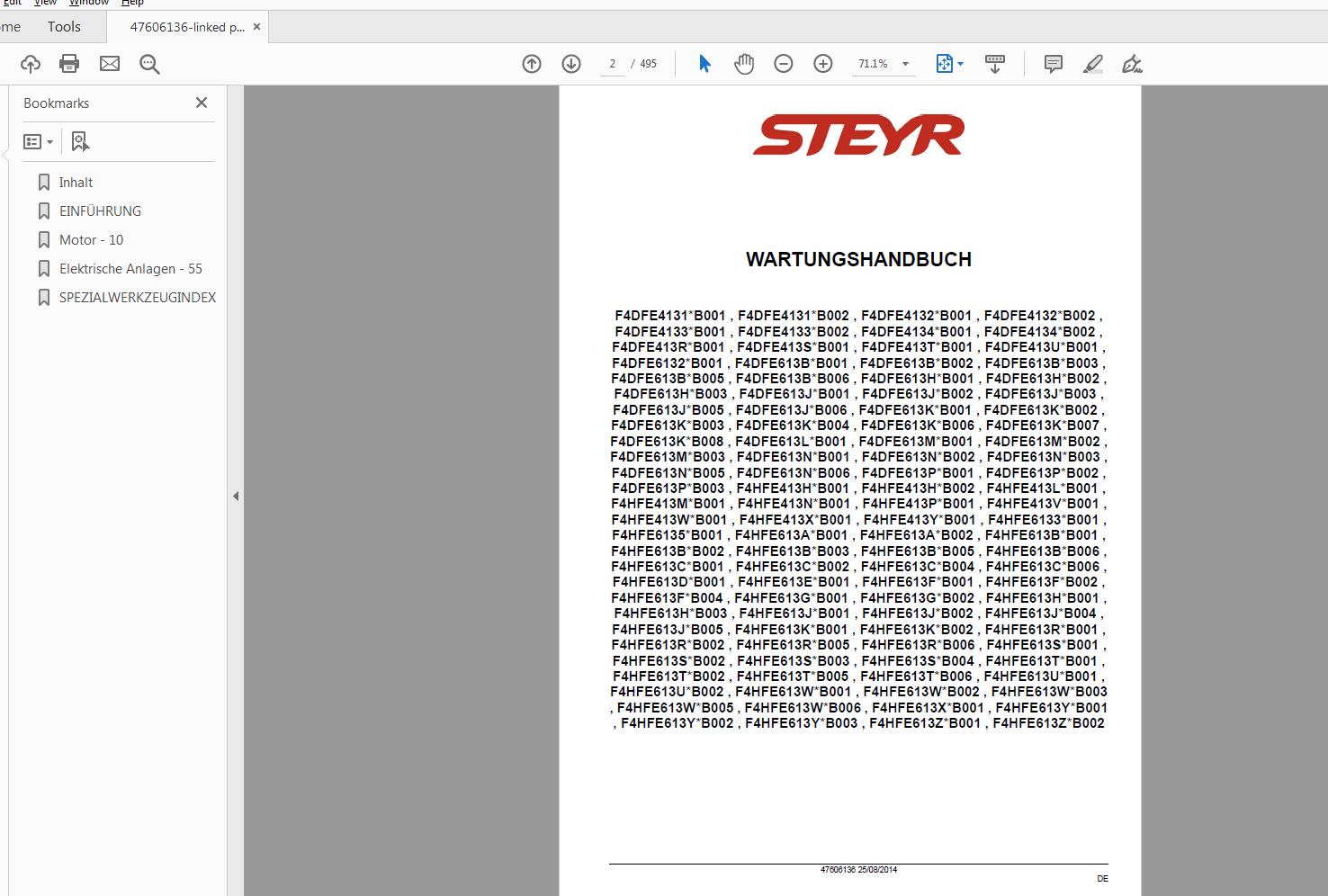The width and height of the screenshot is (1328, 896).
Task: Open the sticky note comment tool
Action: click(x=1052, y=63)
